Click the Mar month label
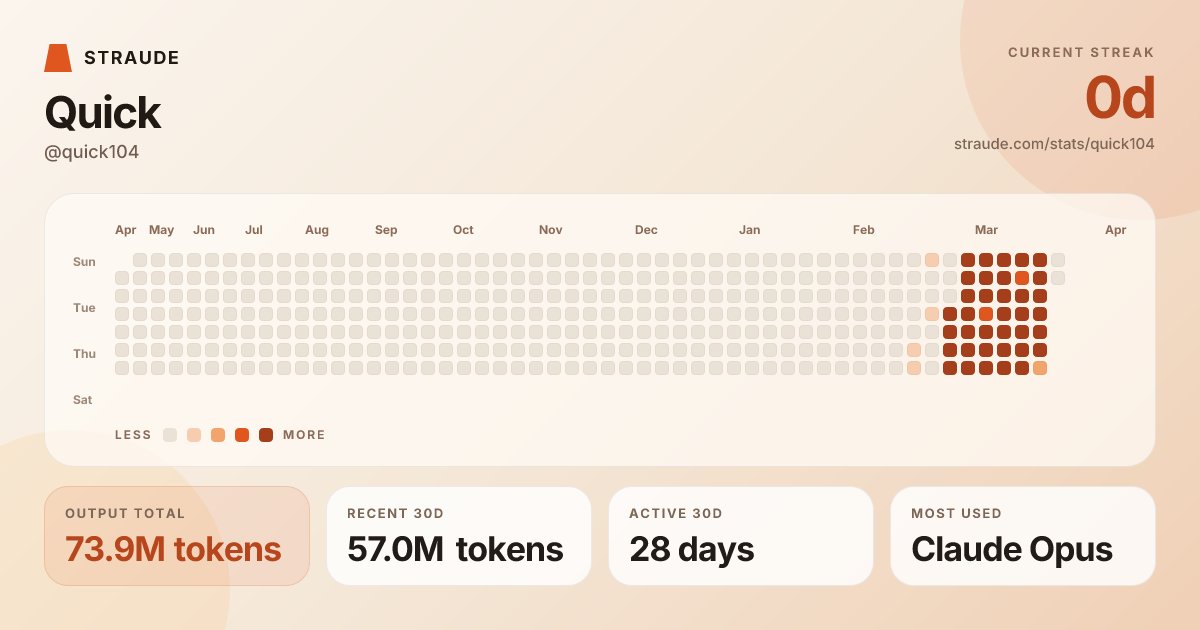Screen dimensions: 1200x630 [986, 230]
